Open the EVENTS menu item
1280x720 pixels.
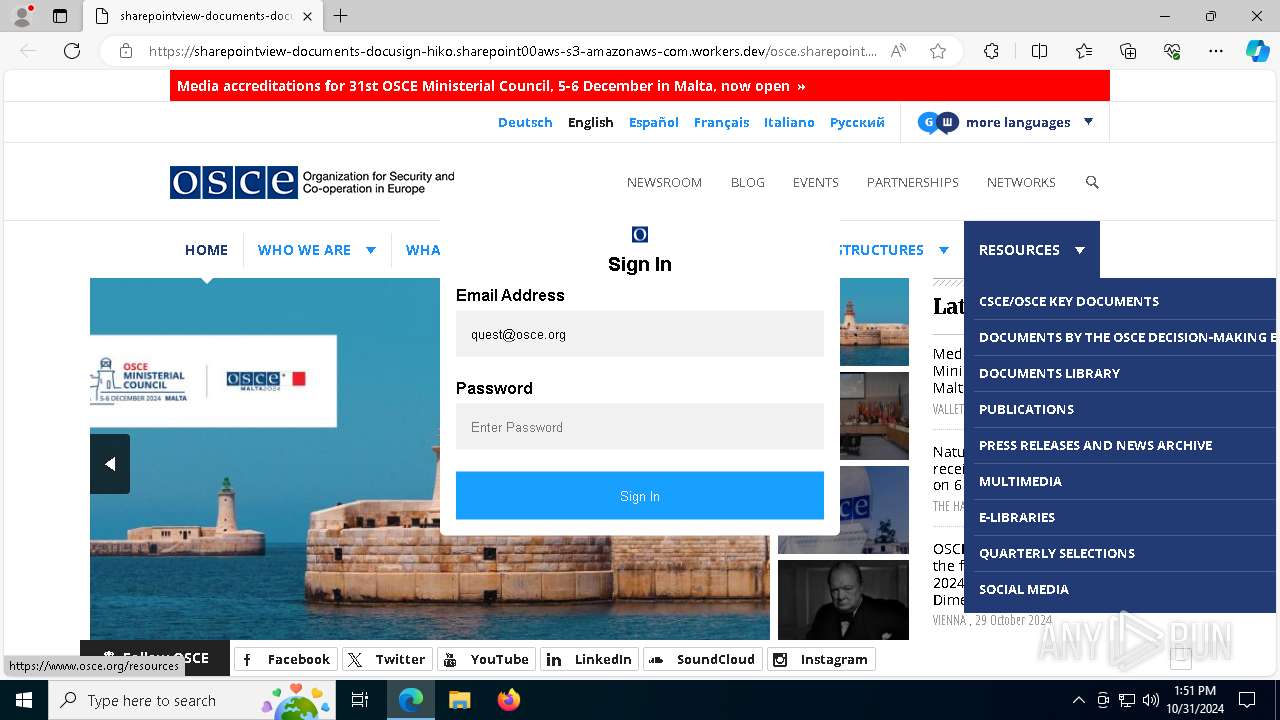[815, 182]
